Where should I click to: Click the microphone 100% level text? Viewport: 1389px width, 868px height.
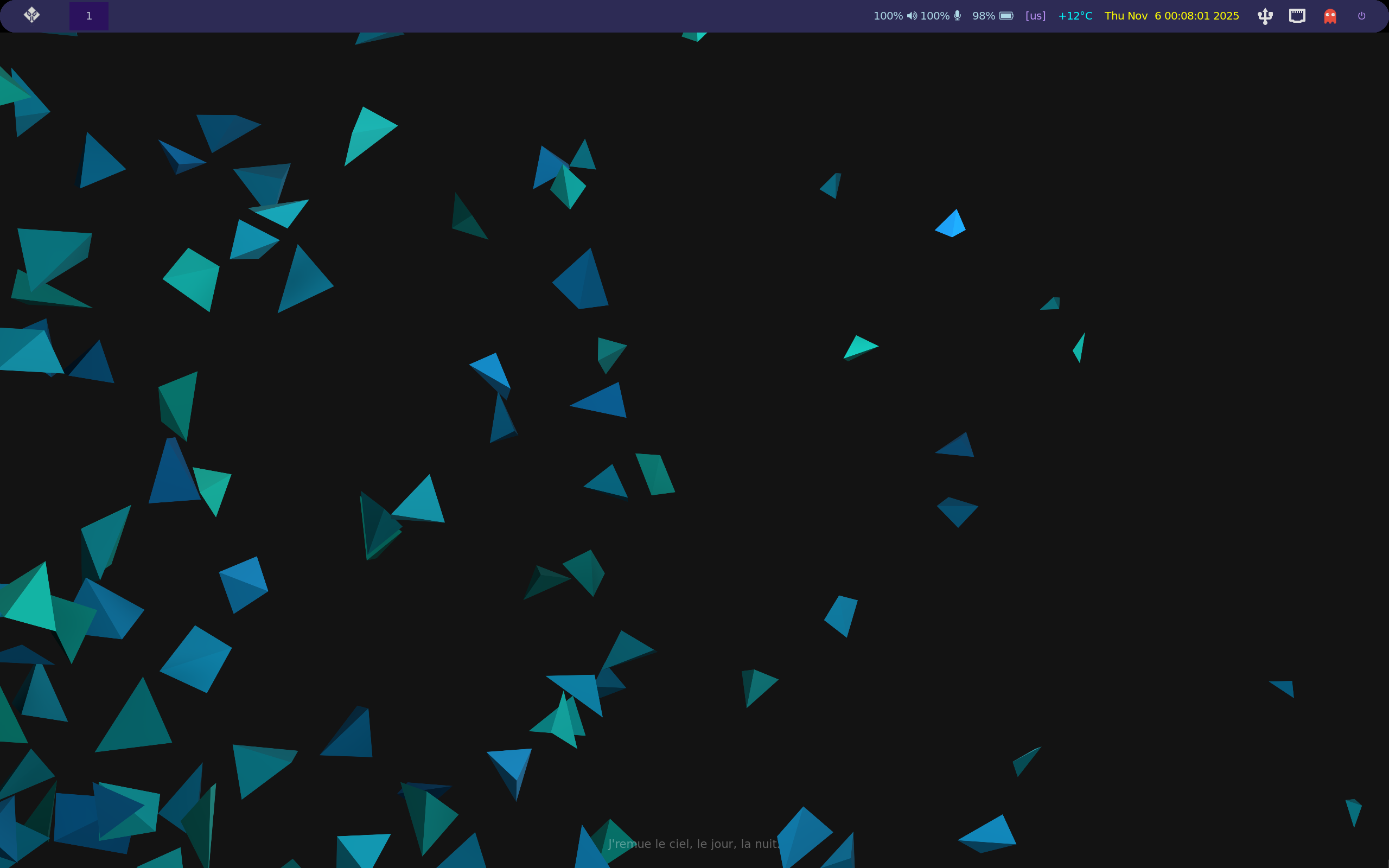935,16
